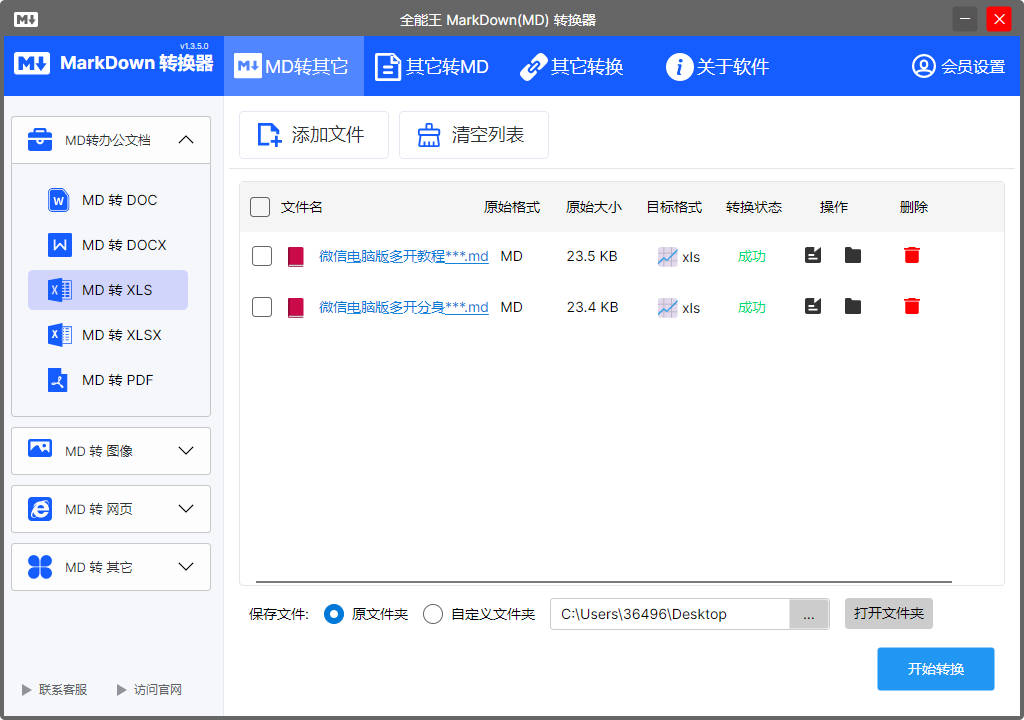Viewport: 1024px width, 720px height.
Task: Click the save path input field
Action: (x=670, y=614)
